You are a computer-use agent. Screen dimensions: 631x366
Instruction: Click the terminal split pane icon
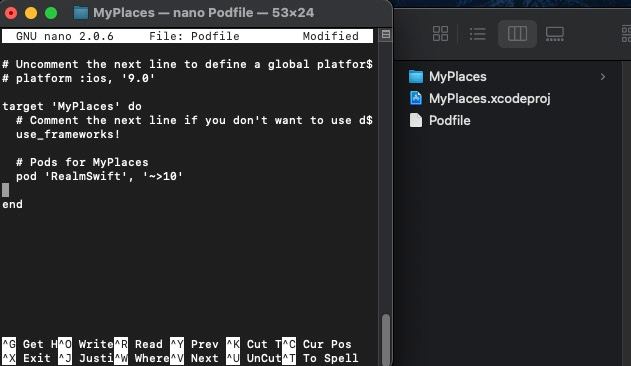coord(386,35)
